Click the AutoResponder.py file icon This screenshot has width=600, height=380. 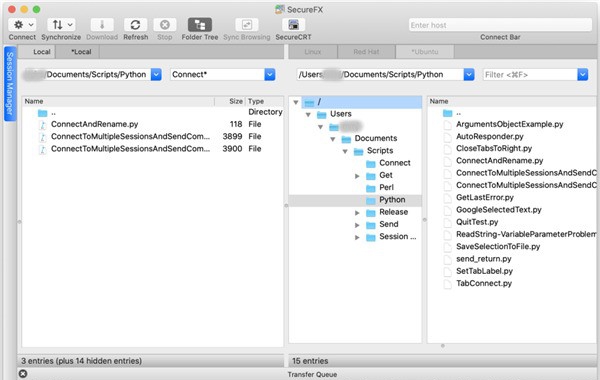(447, 137)
